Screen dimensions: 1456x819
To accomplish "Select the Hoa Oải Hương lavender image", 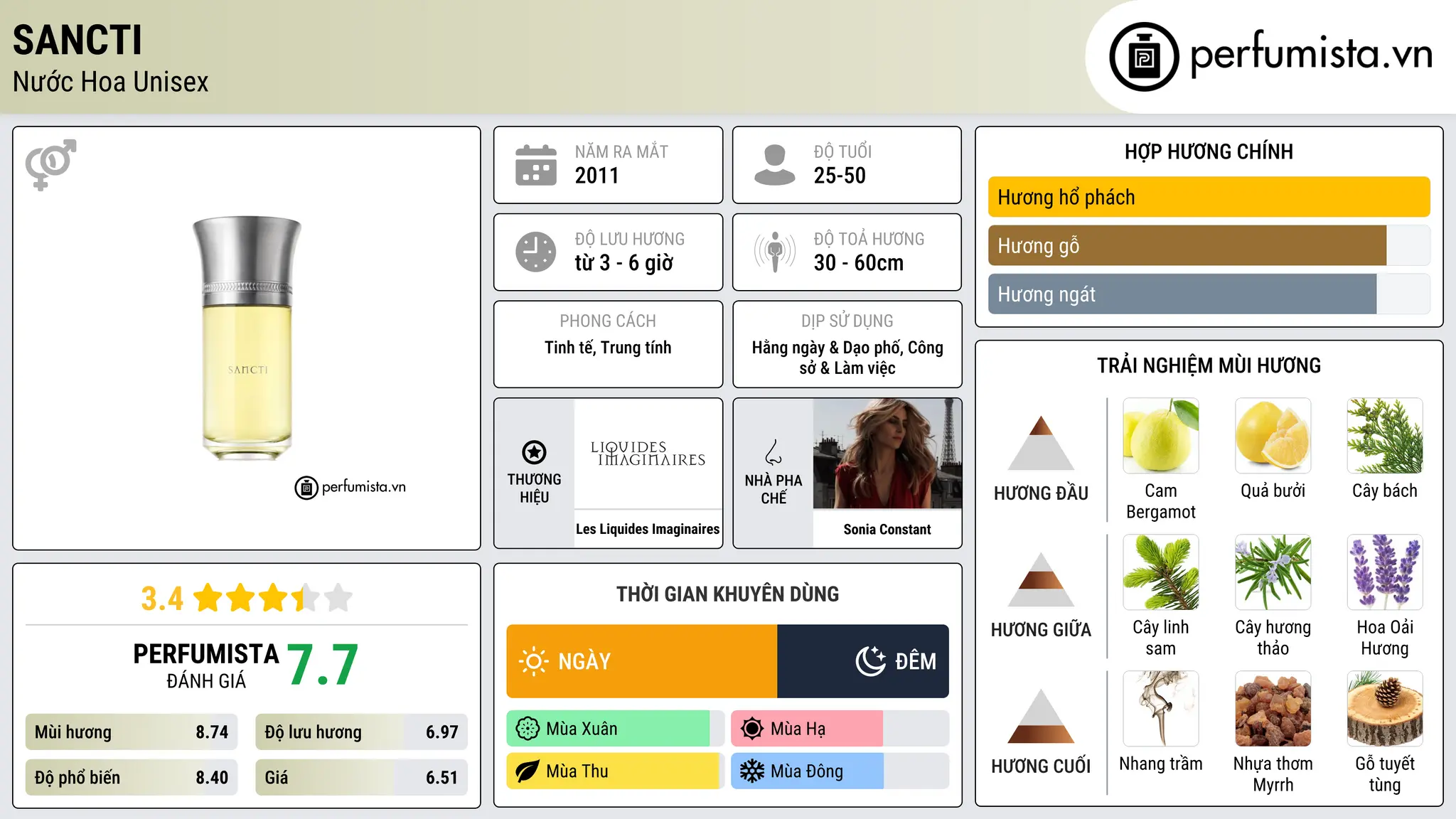I will 1385,572.
